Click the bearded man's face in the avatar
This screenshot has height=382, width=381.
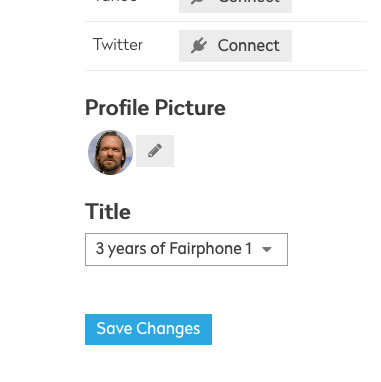pyautogui.click(x=109, y=153)
